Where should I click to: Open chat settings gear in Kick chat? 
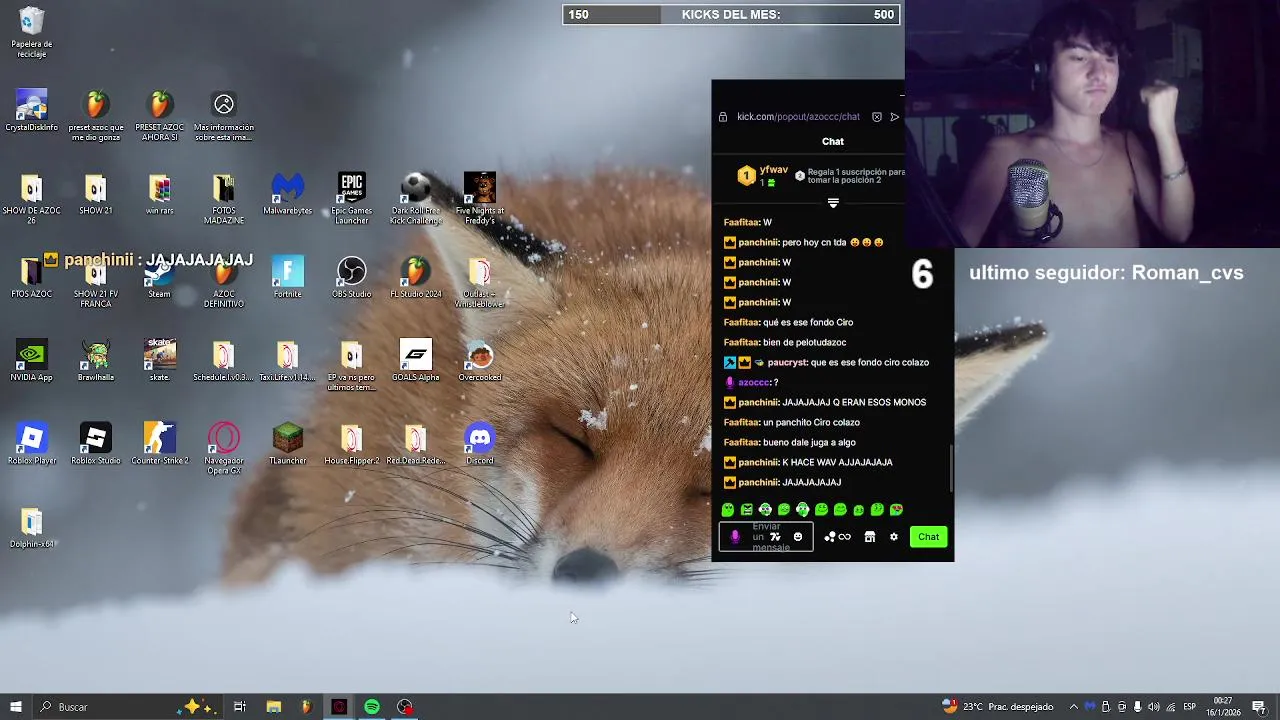coord(894,537)
